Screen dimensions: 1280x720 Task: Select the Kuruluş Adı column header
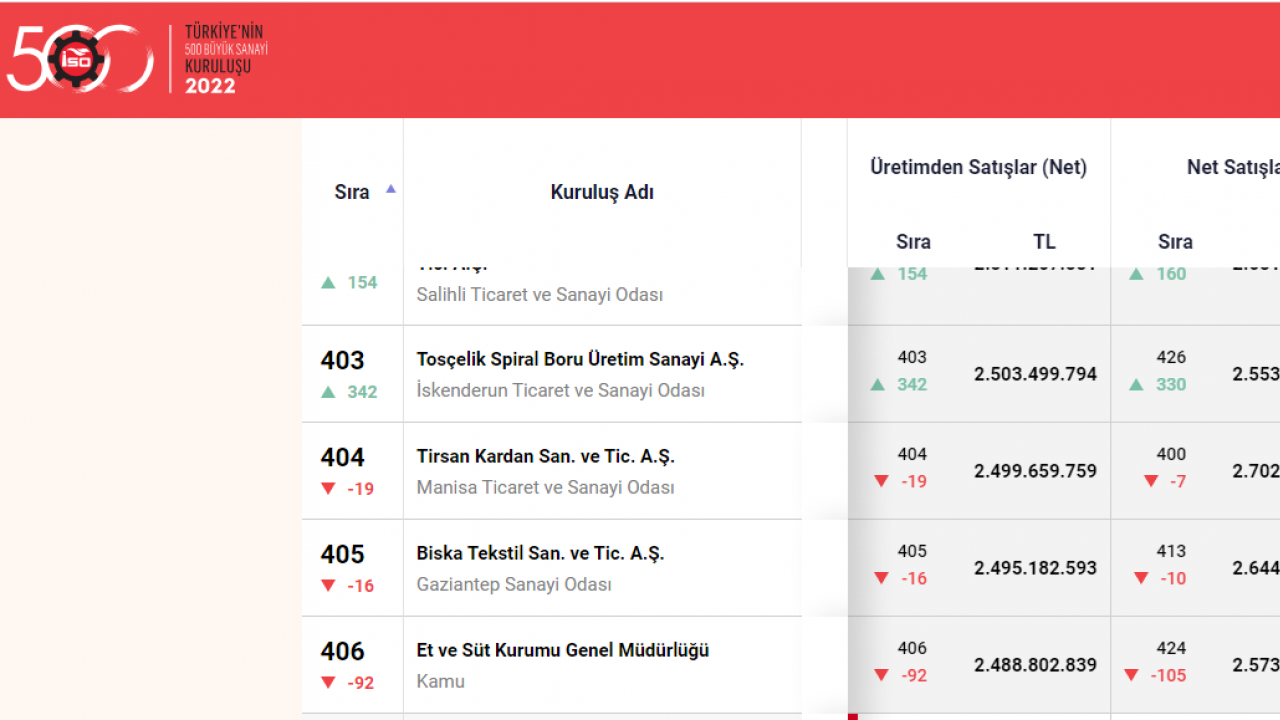coord(602,192)
